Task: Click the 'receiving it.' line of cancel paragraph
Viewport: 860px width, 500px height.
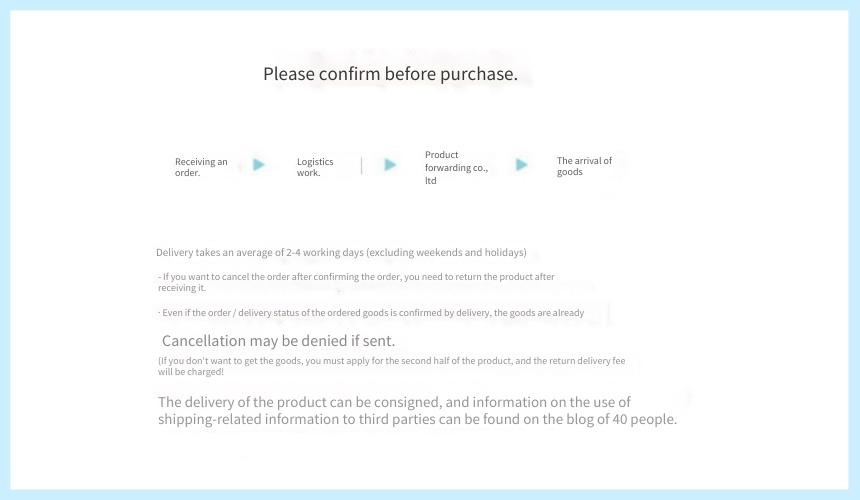Action: point(182,287)
